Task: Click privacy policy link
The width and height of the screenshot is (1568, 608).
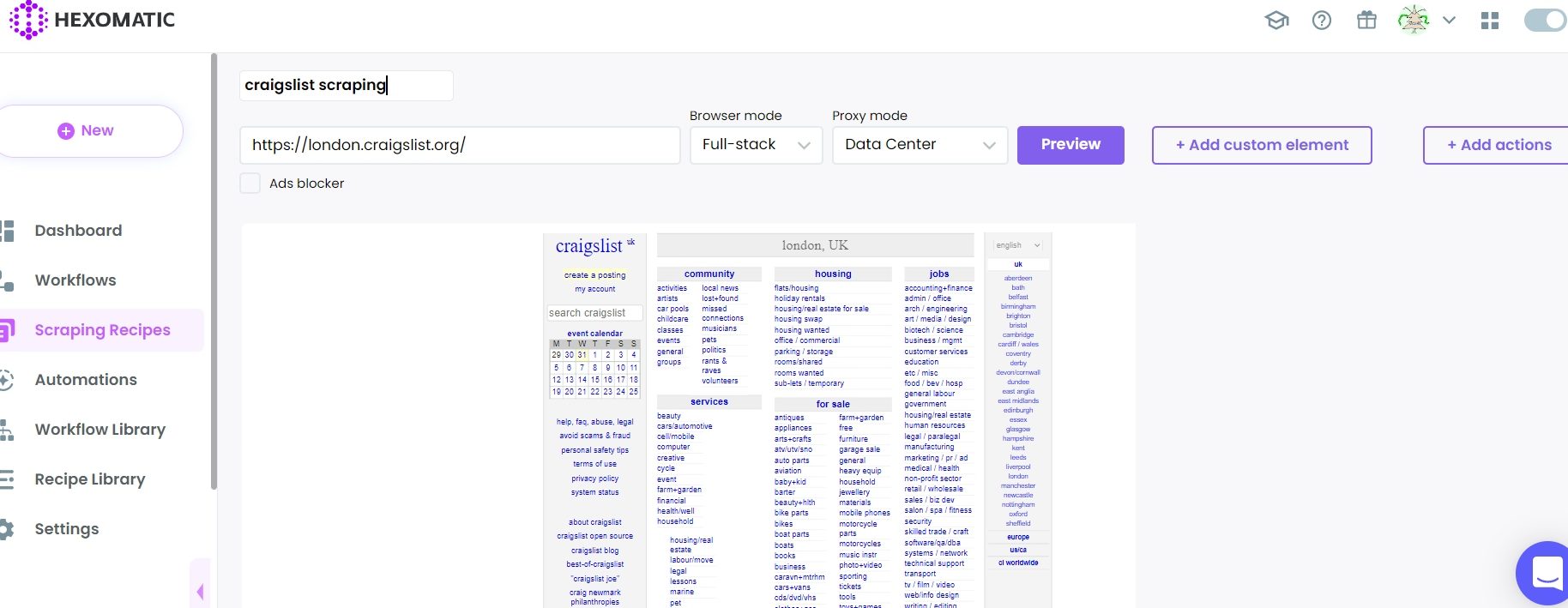Action: coord(594,479)
